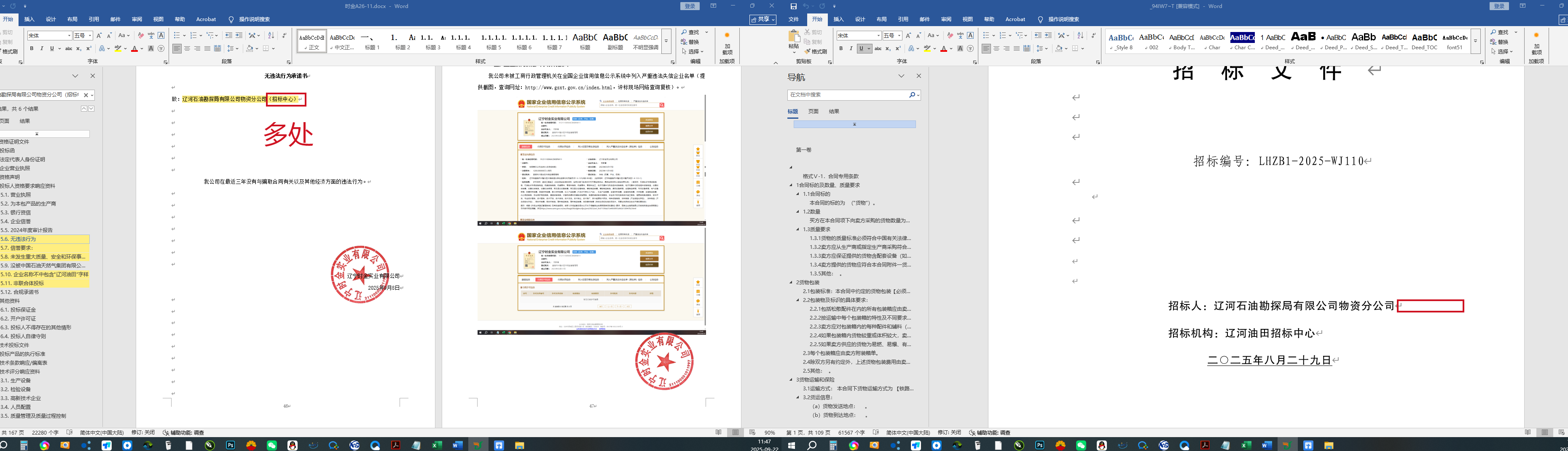1568x451 pixels.
Task: Click the 共享 button in 时金A26-11 window
Action: (x=763, y=19)
